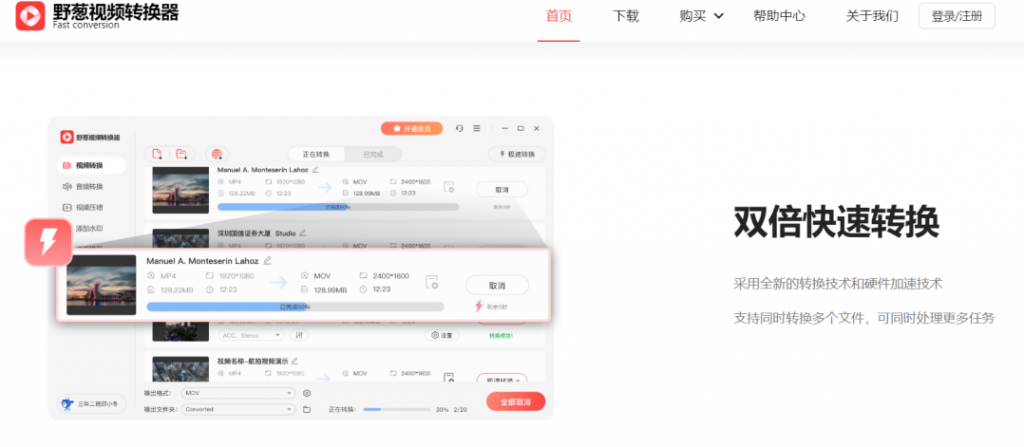Click 取消 in the enlarged highlighted card
1024x447 pixels.
tap(497, 286)
